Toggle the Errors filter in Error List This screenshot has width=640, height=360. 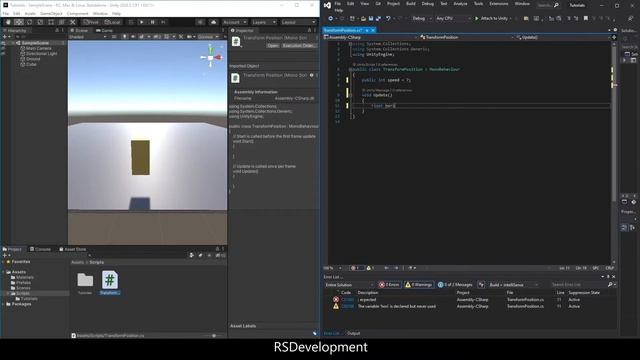click(389, 284)
